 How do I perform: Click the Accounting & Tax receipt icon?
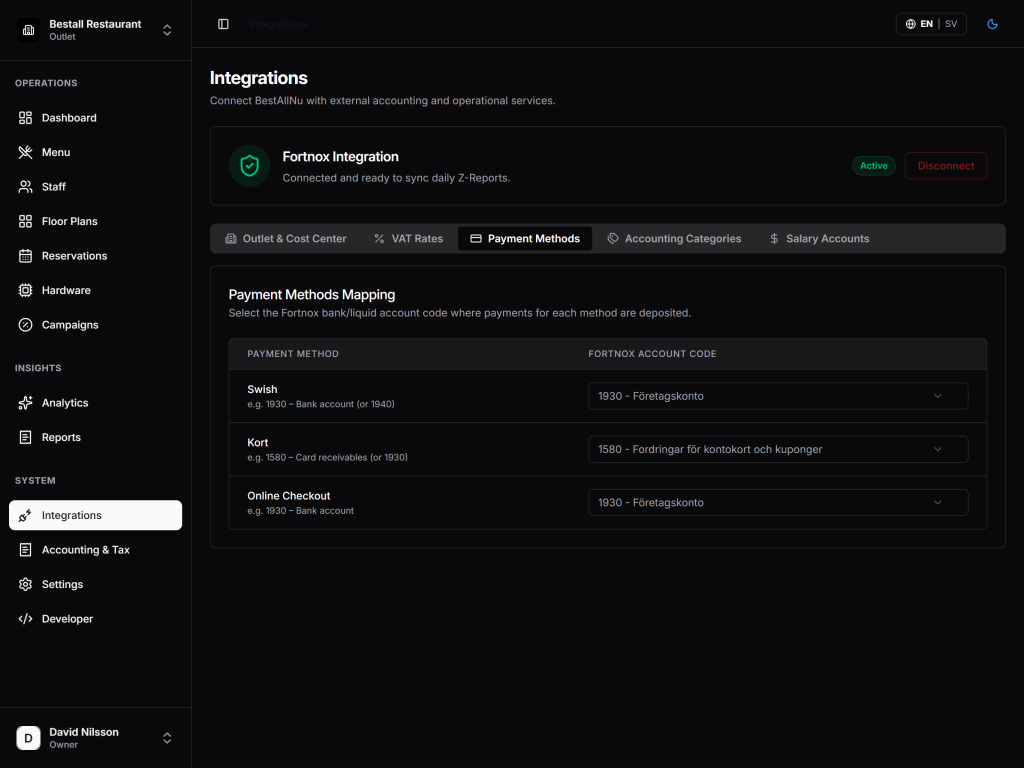click(x=25, y=550)
